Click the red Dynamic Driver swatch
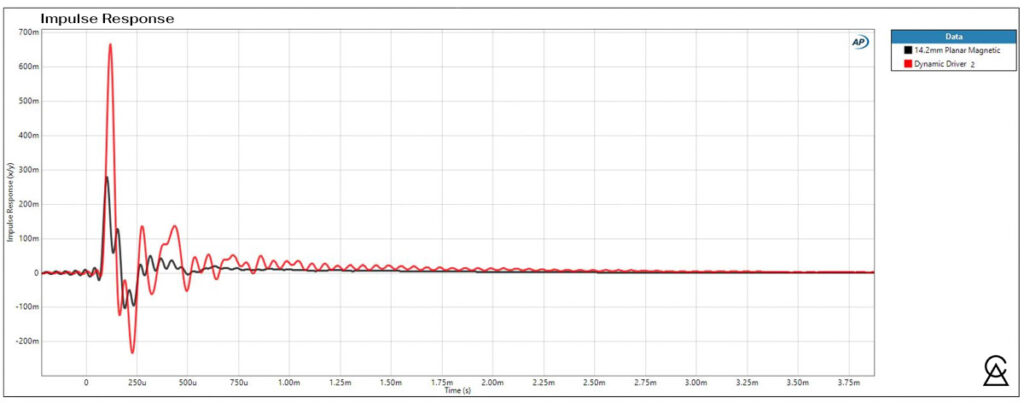1024x403 pixels. pos(908,63)
